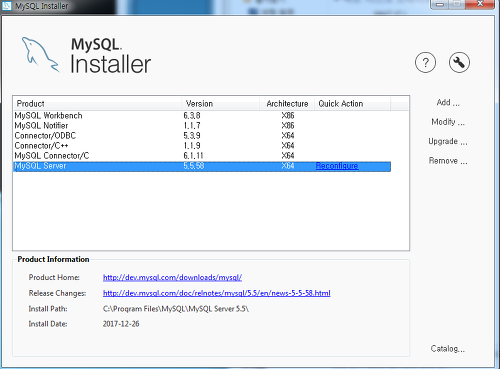Click version 6.3.8 of Workbench

click(192, 116)
